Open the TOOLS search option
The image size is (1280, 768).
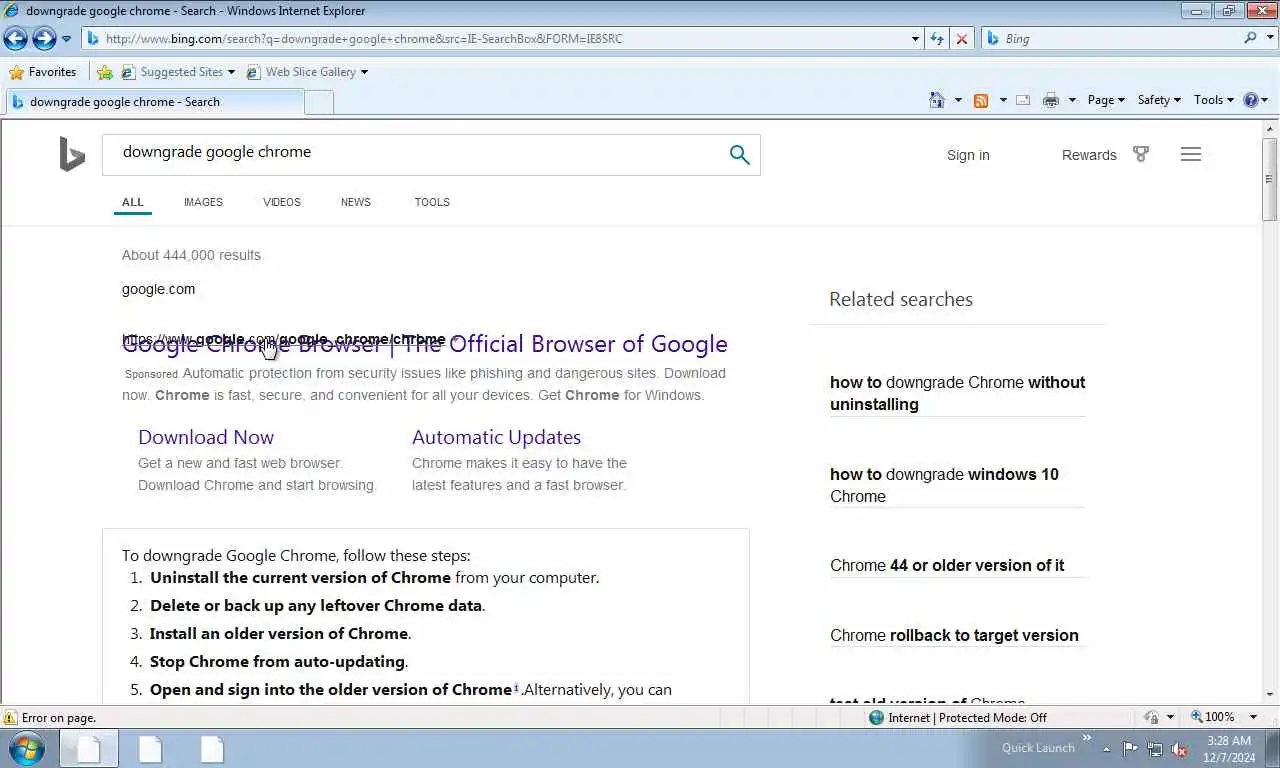432,202
